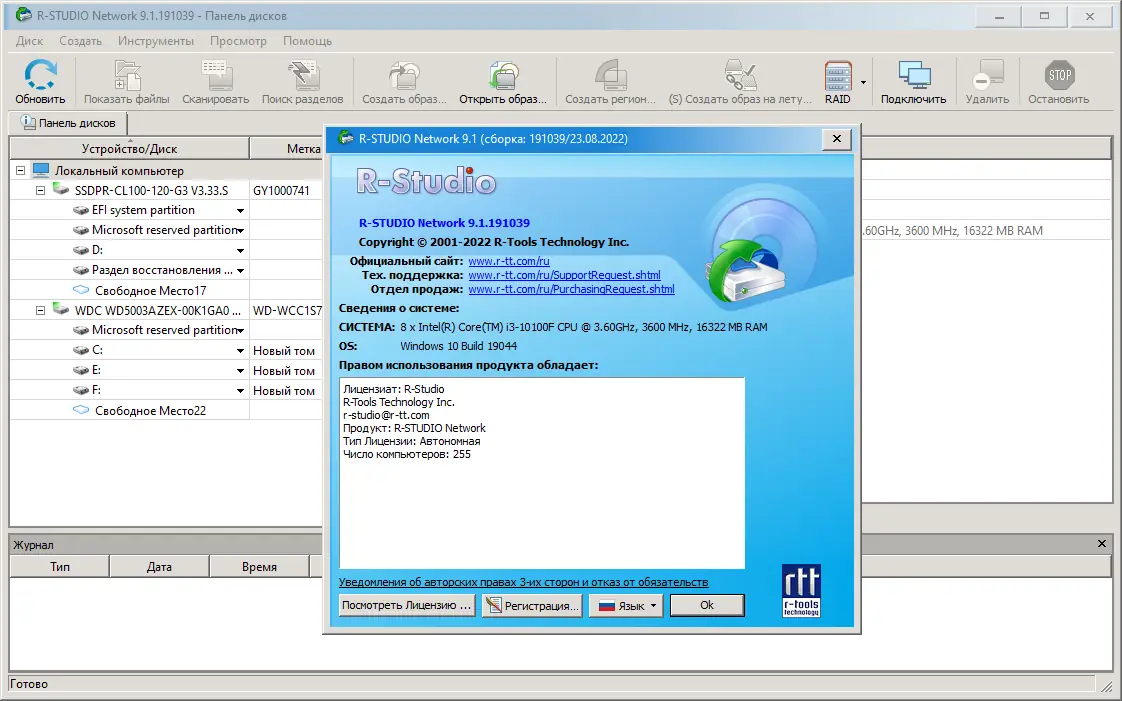The height and width of the screenshot is (701, 1122).
Task: Click the SSDPR-CL100-120-G3 drive icon
Action: click(61, 190)
